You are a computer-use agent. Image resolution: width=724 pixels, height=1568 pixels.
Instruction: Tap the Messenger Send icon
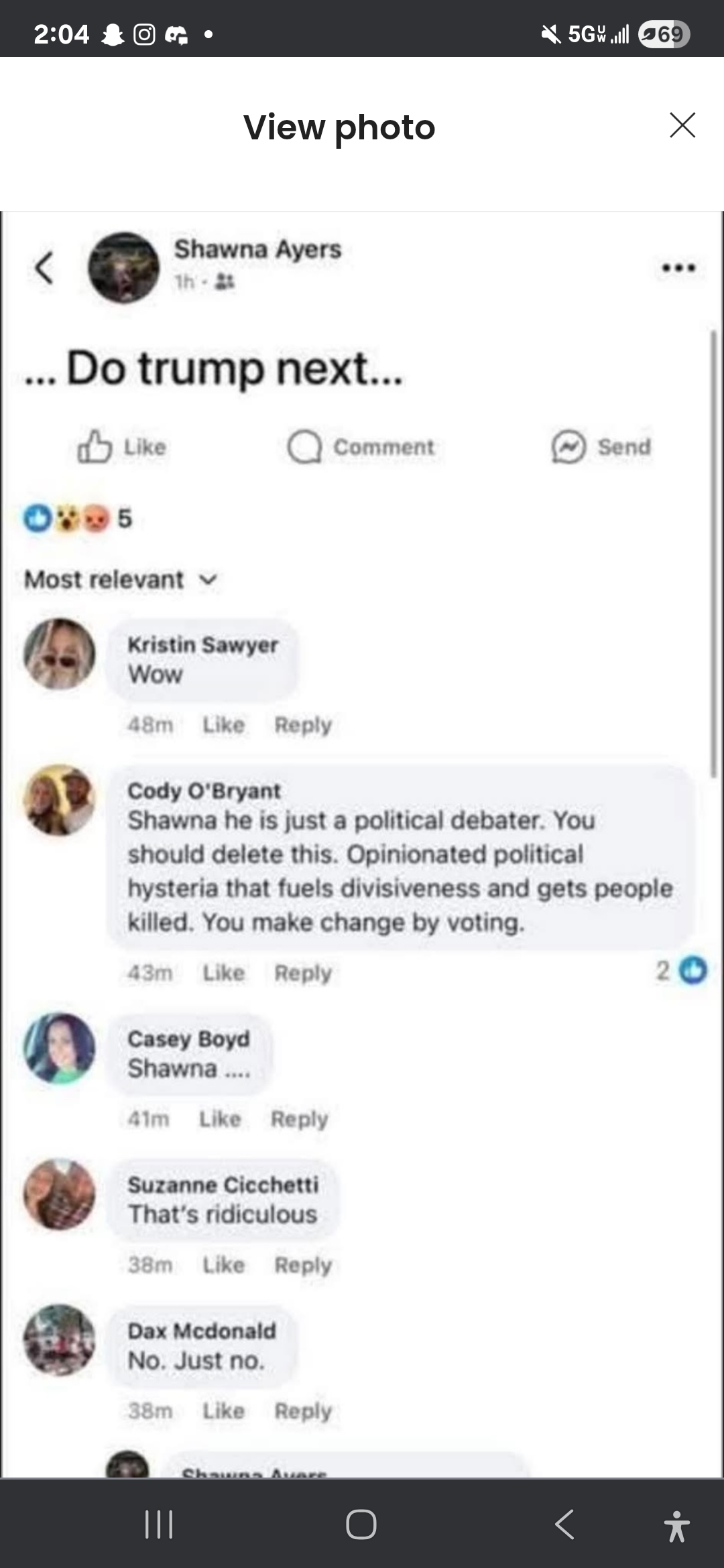[x=568, y=447]
